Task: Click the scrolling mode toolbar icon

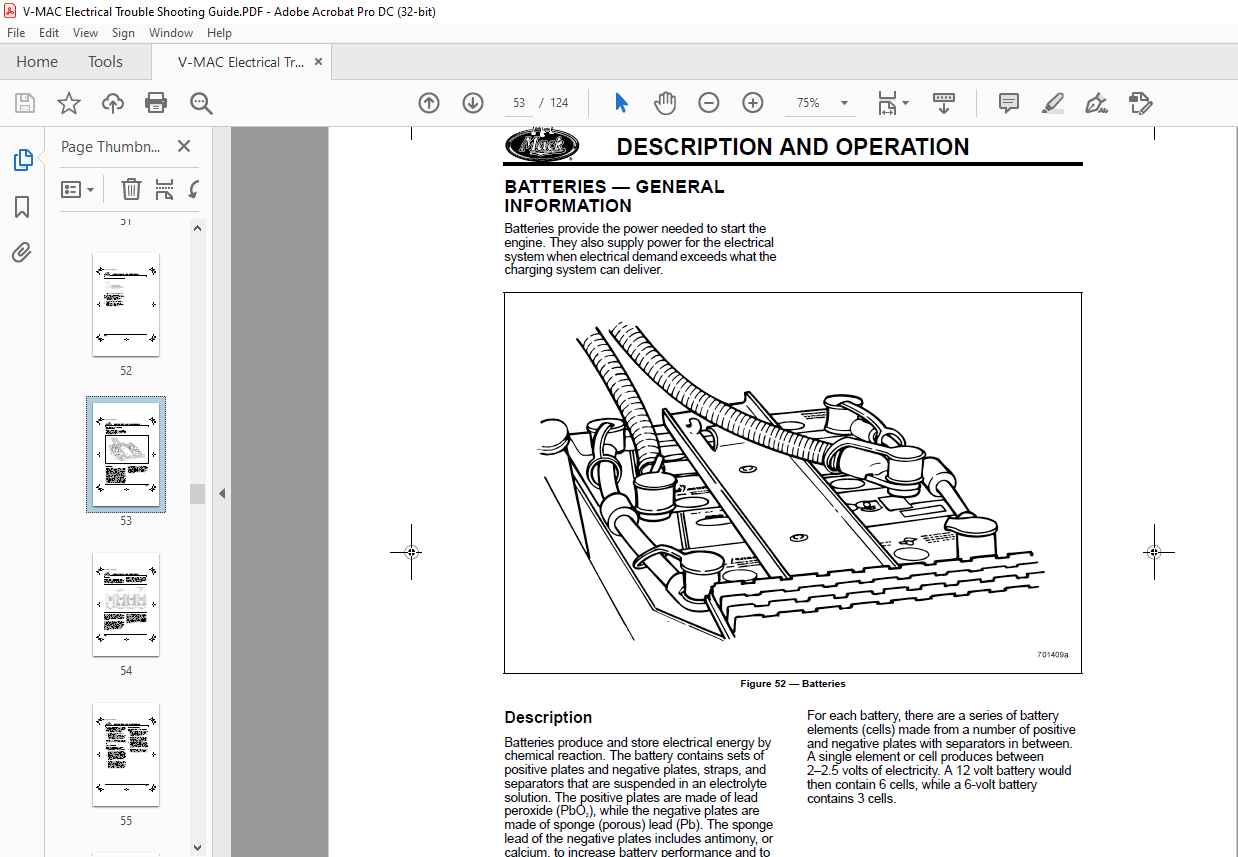Action: tap(944, 103)
